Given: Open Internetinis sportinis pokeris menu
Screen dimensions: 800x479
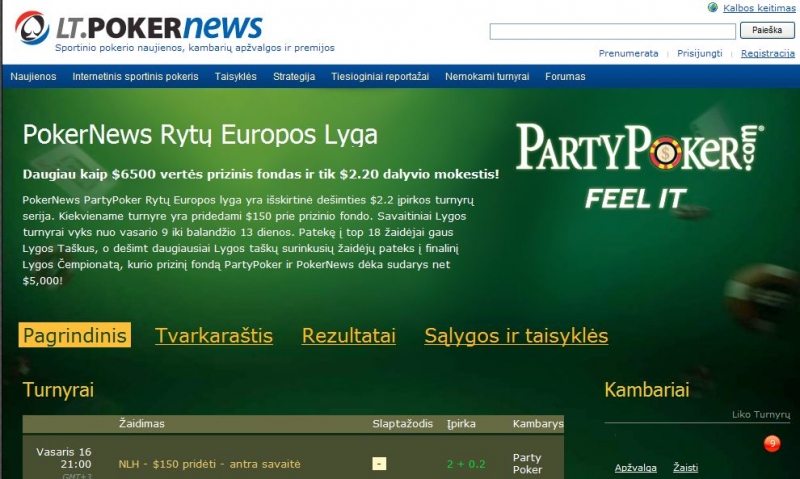Looking at the screenshot, I should click(135, 77).
